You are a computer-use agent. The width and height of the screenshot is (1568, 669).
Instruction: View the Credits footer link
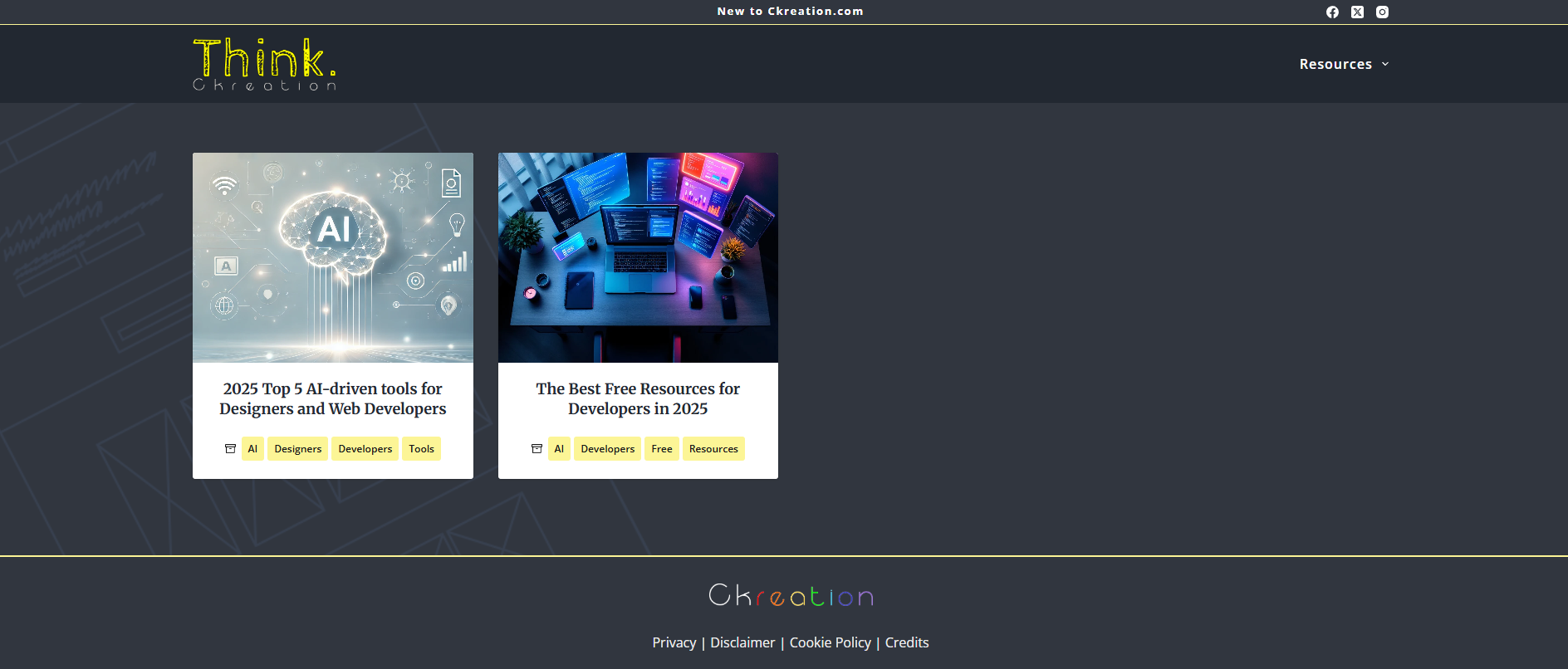tap(907, 642)
